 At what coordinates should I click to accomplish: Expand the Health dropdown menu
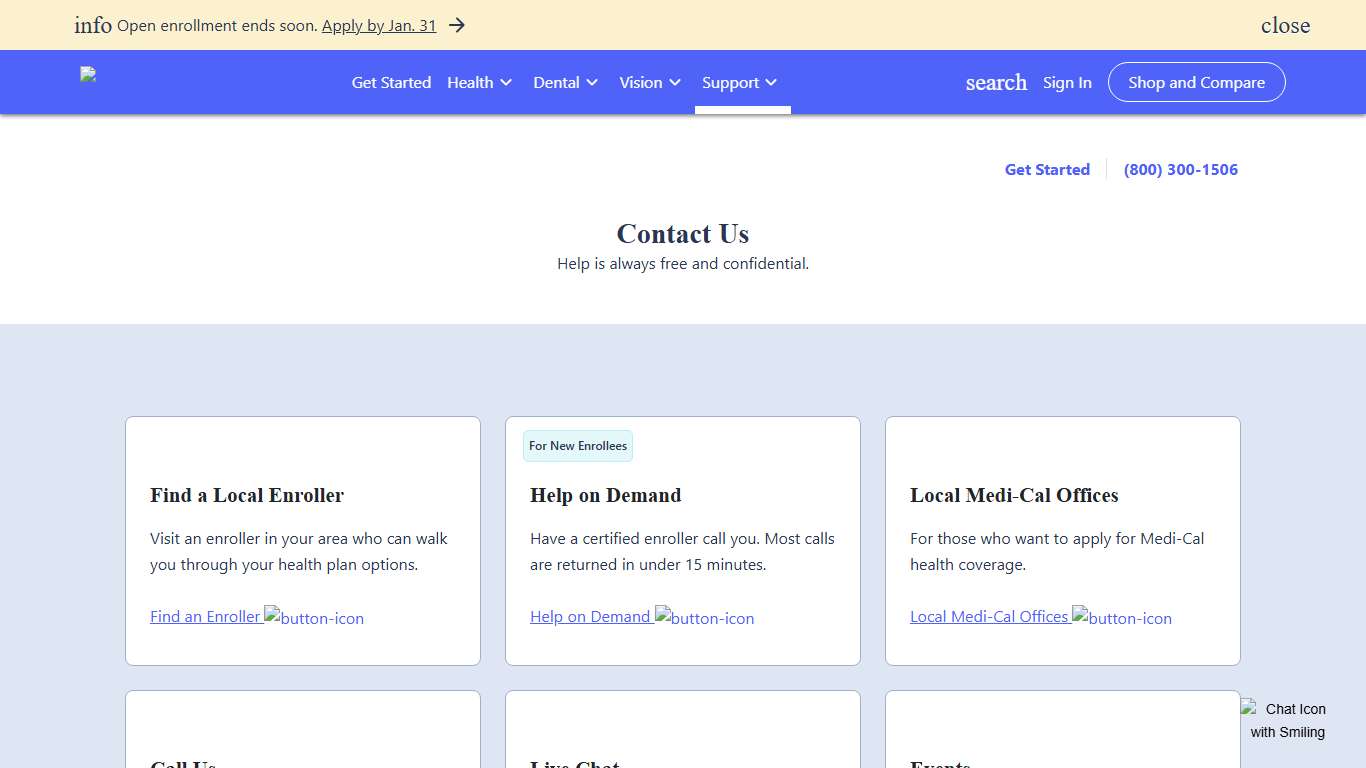(480, 82)
